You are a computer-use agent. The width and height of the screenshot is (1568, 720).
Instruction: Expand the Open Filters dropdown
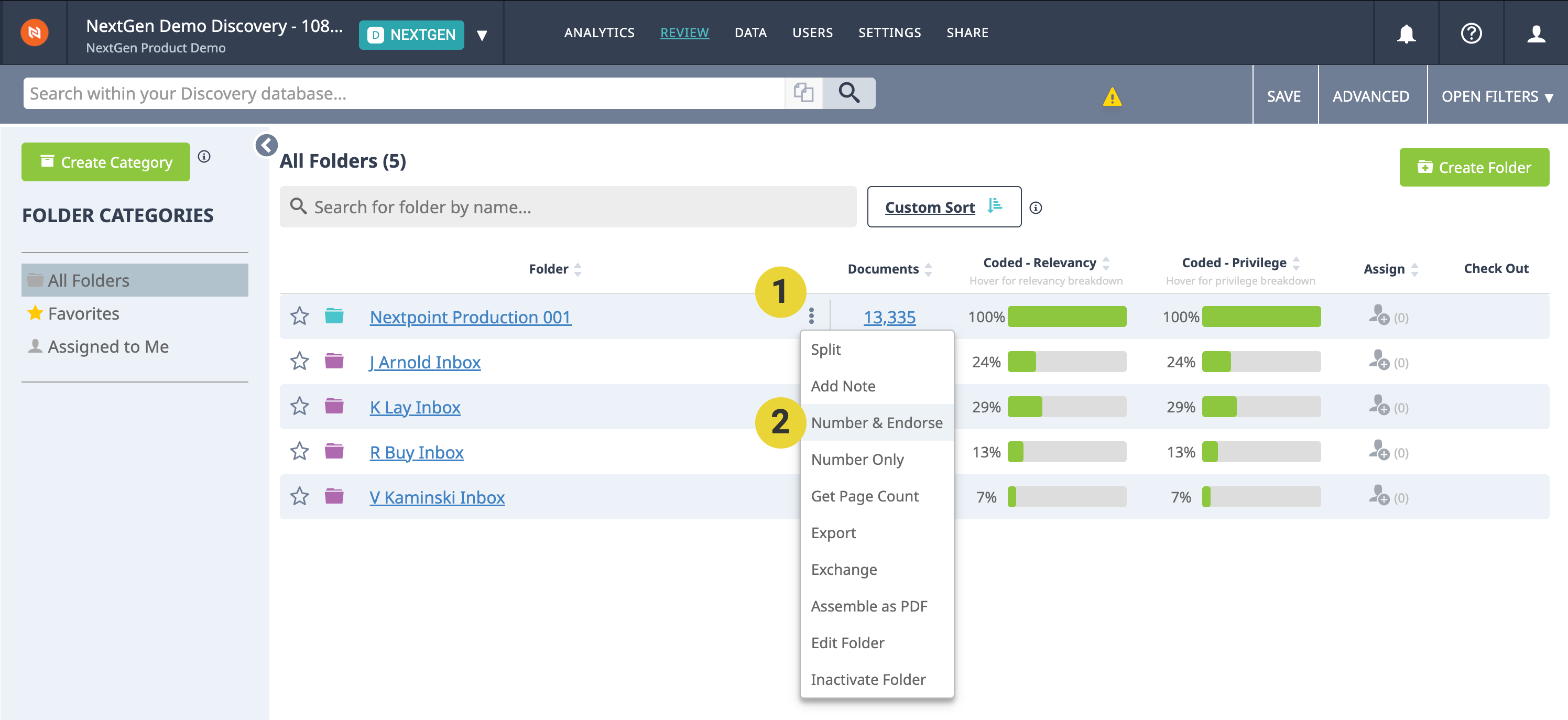click(1497, 96)
